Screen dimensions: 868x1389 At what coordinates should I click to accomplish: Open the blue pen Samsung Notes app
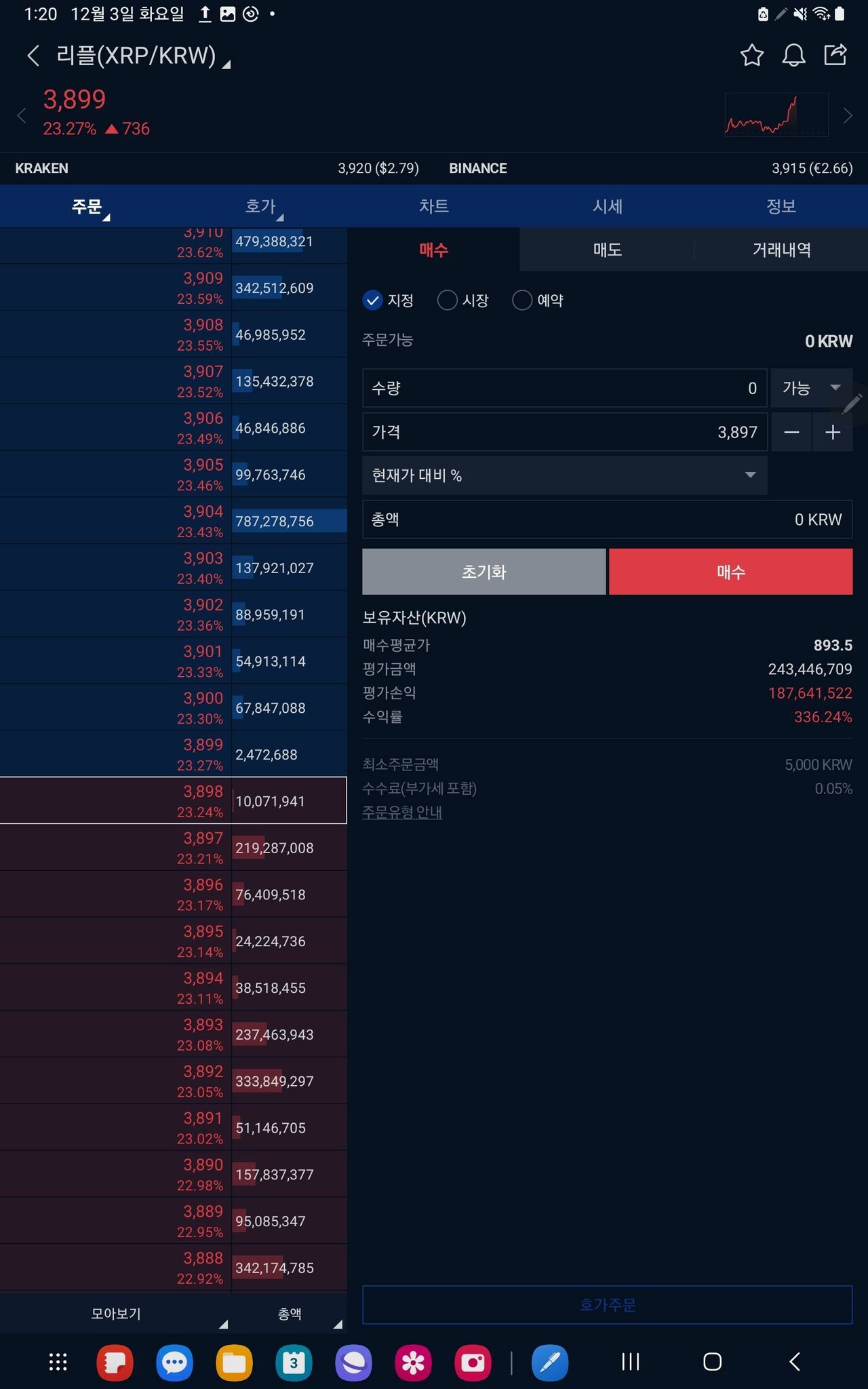[550, 1362]
